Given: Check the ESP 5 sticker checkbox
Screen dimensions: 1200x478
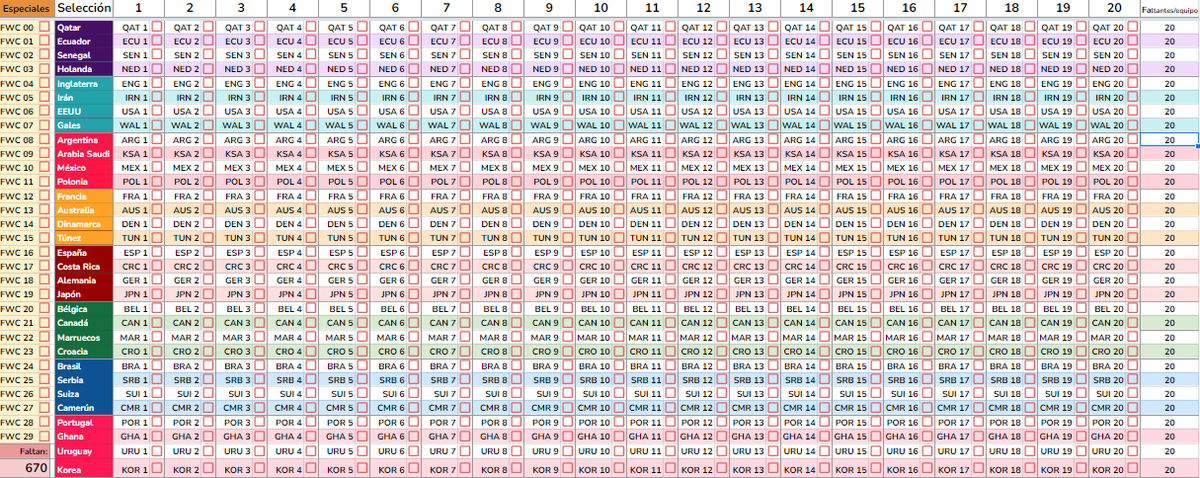Looking at the screenshot, I should click(x=364, y=253).
